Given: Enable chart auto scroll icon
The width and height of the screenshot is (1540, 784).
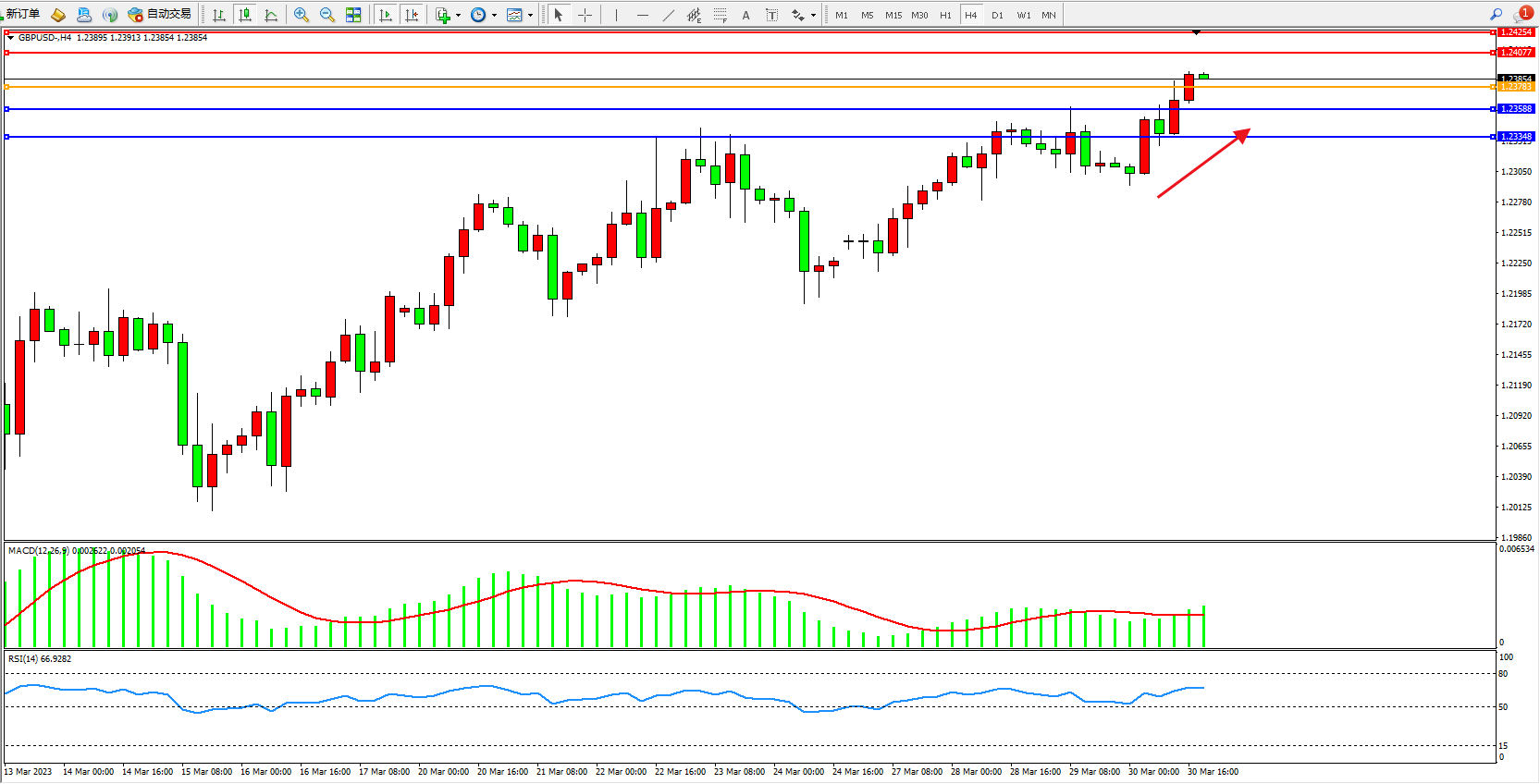Looking at the screenshot, I should [x=386, y=15].
